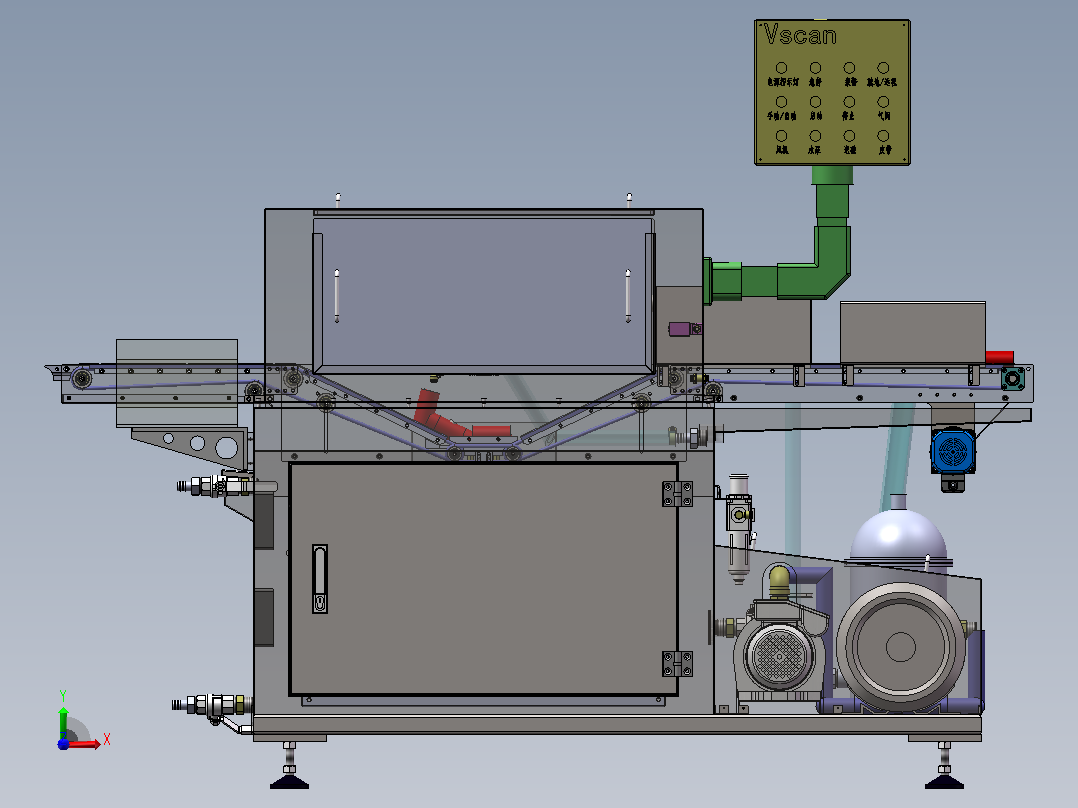Click the upper hinge of the cabinet door
Viewport: 1078px width, 808px height.
[677, 494]
